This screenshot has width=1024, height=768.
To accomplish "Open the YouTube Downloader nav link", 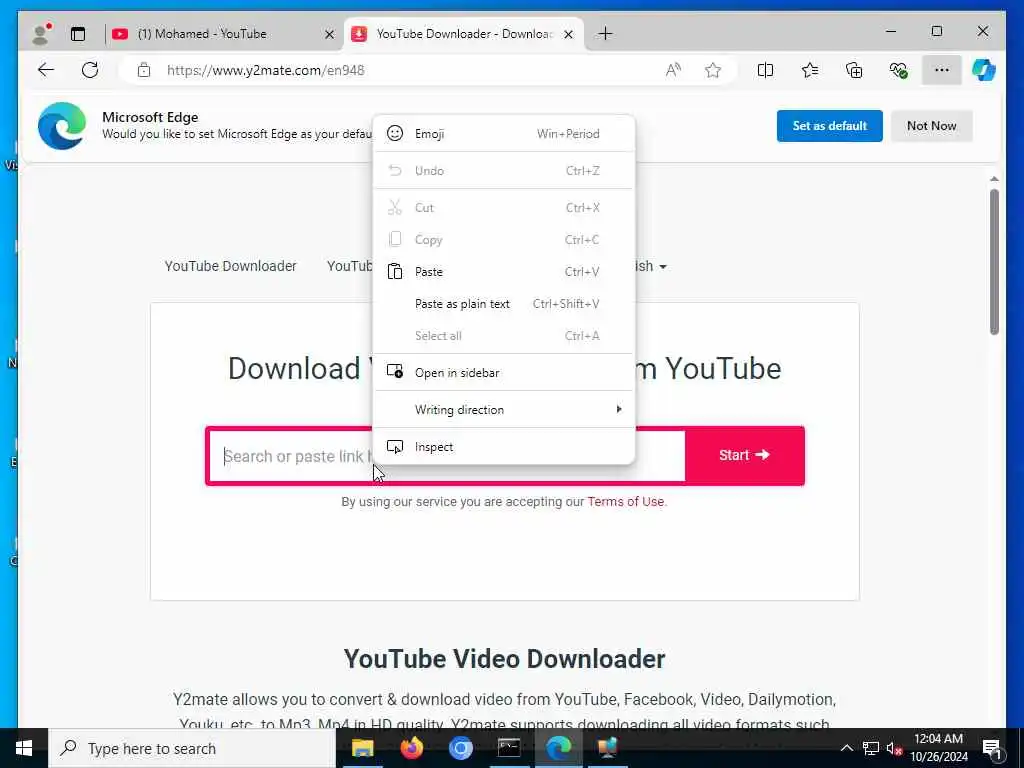I will (x=231, y=266).
